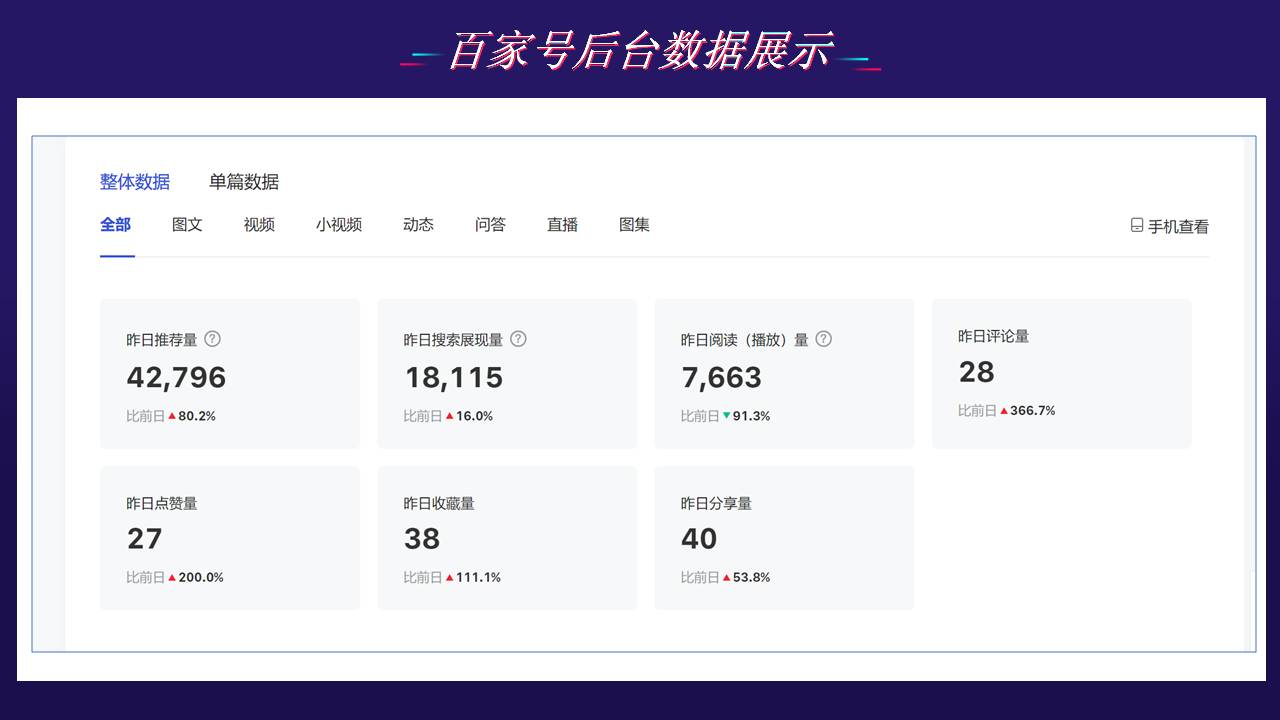Select the 全部 content filter tab
Image resolution: width=1280 pixels, height=720 pixels.
coord(116,225)
